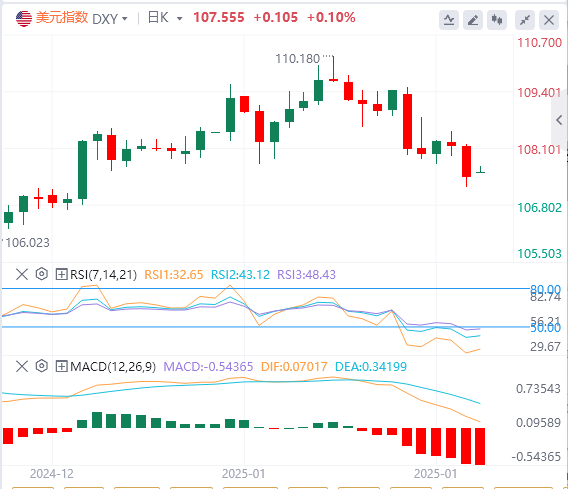
Task: Click the 2024-12 date axis label
Action: pos(52,473)
